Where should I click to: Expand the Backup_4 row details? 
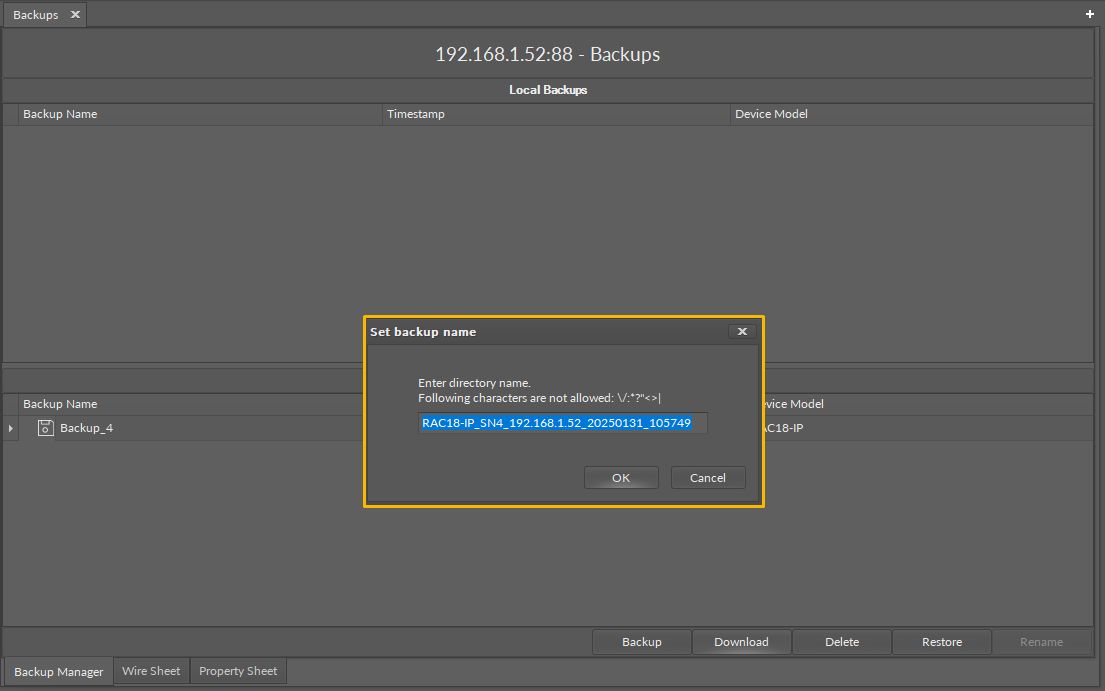pyautogui.click(x=9, y=427)
